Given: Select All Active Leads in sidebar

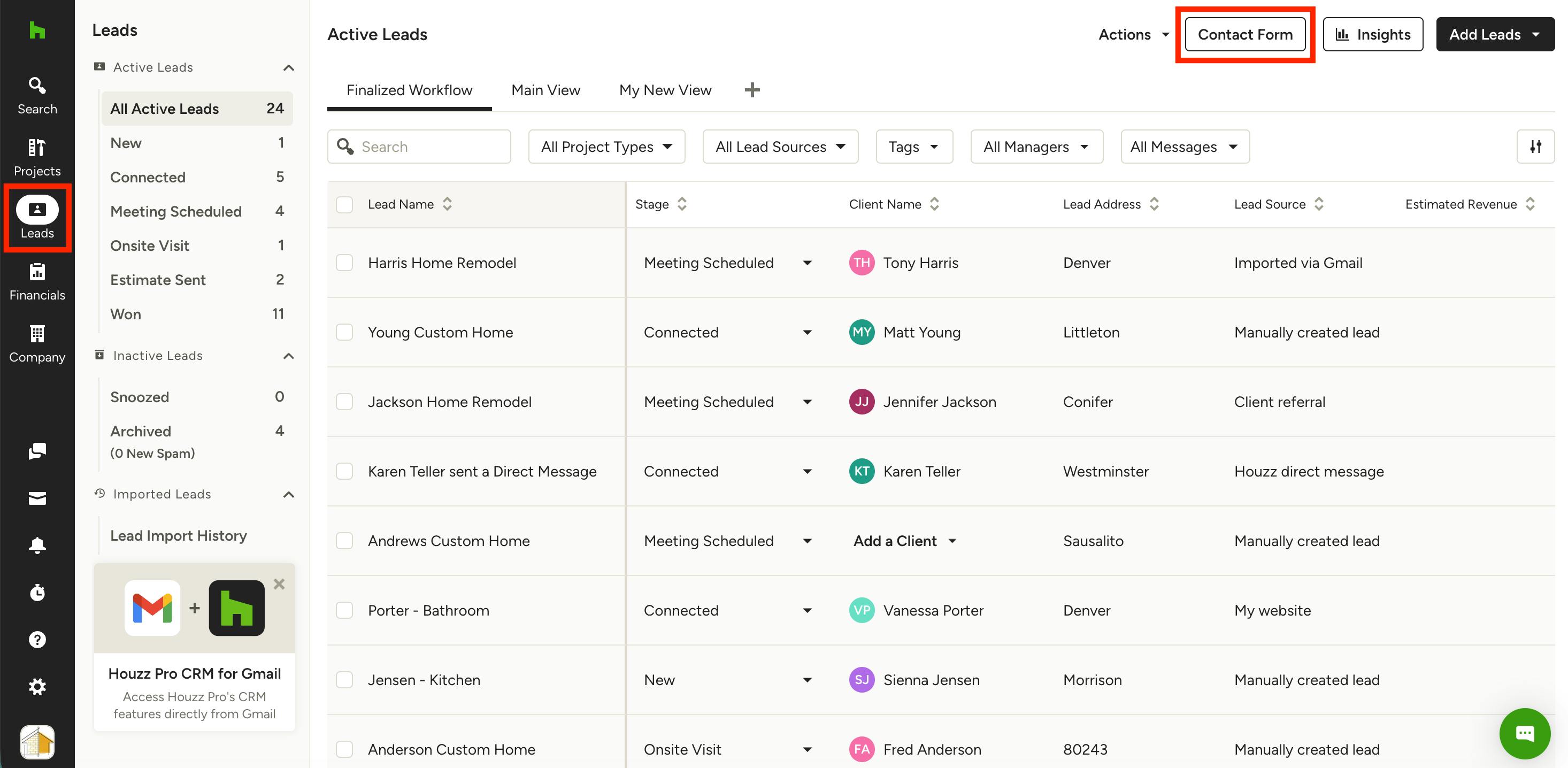Looking at the screenshot, I should 197,109.
